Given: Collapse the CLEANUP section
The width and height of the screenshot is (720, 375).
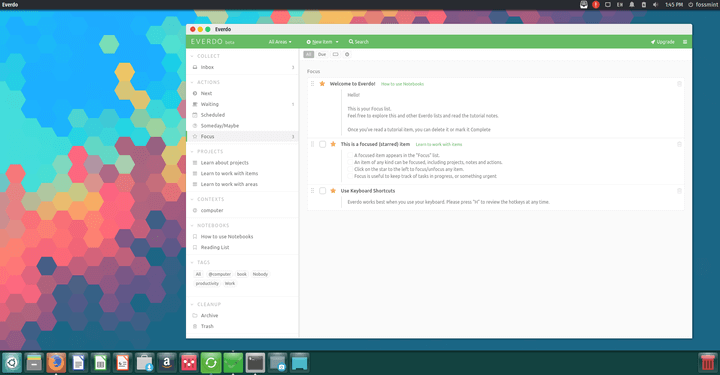Looking at the screenshot, I should (192, 304).
